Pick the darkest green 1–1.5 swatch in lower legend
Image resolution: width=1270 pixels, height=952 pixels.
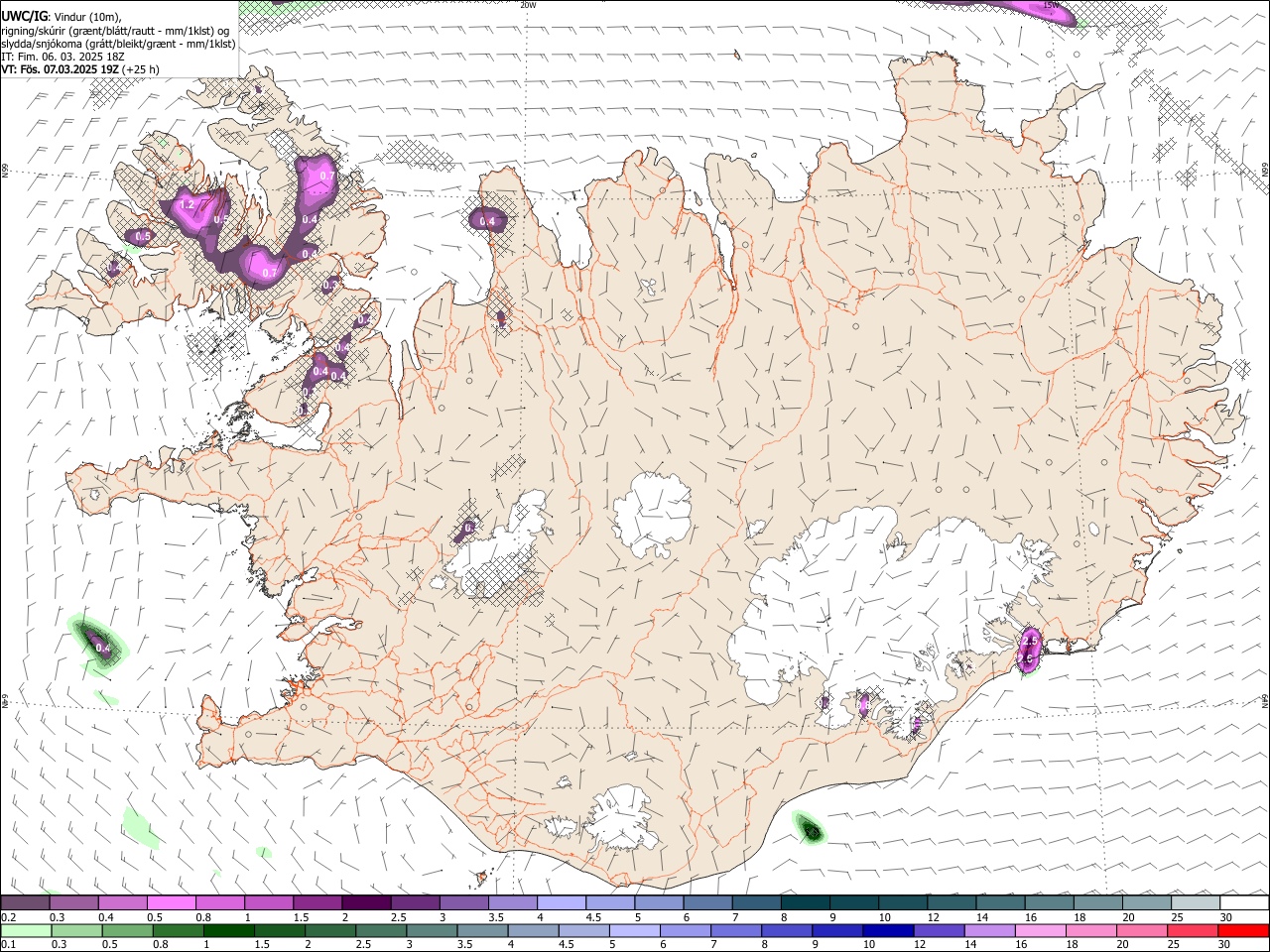coord(228,930)
